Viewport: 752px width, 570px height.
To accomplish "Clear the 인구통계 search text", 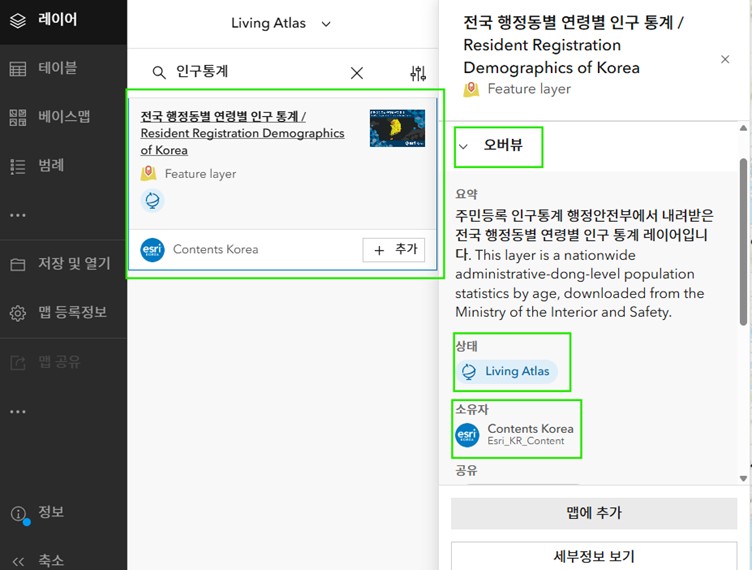I will point(357,73).
